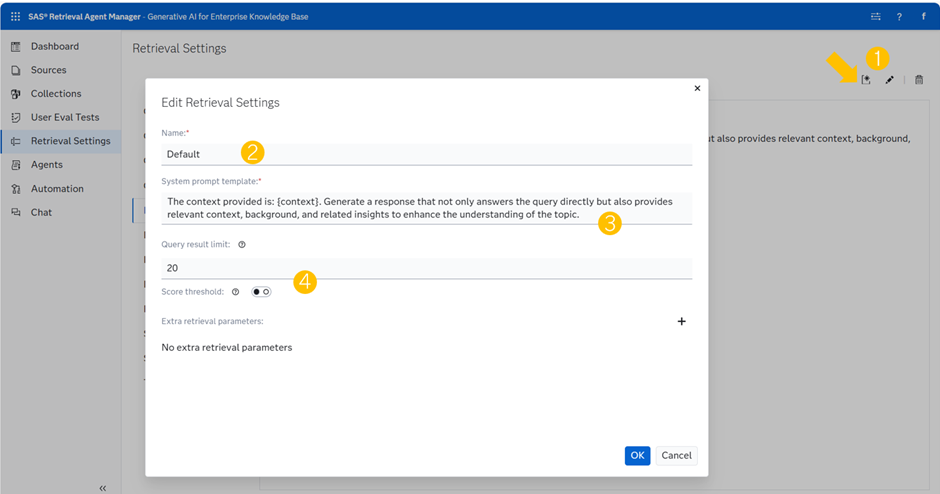Click help icon beside Score threshold

point(235,292)
